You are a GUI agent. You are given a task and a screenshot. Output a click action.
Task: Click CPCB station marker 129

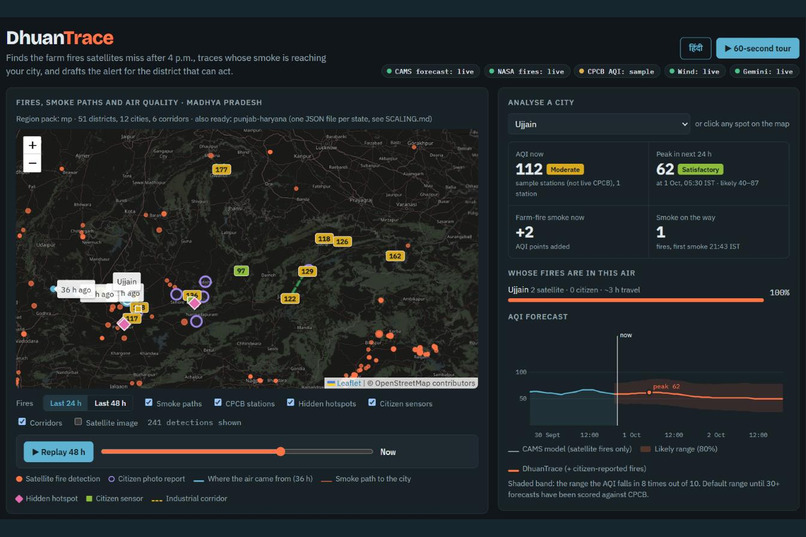point(307,271)
